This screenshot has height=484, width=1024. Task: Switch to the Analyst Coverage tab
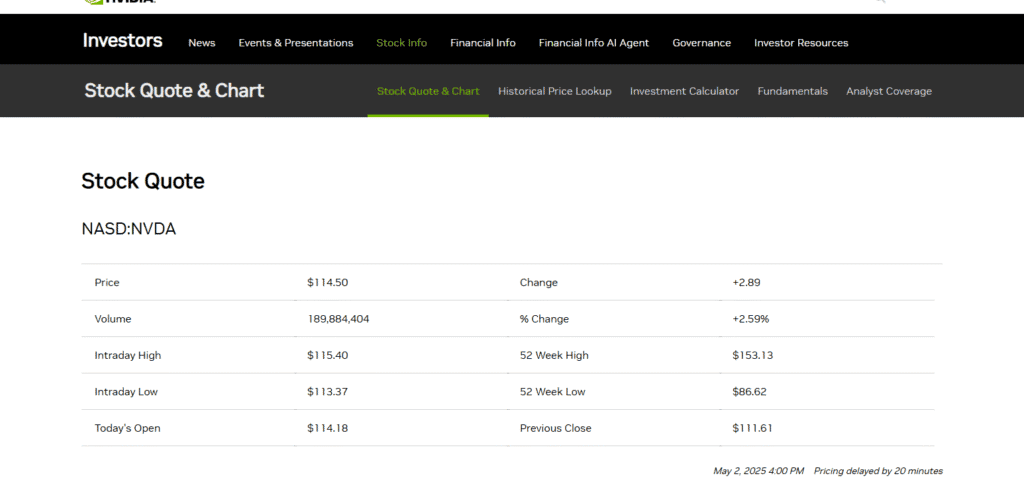coord(889,91)
